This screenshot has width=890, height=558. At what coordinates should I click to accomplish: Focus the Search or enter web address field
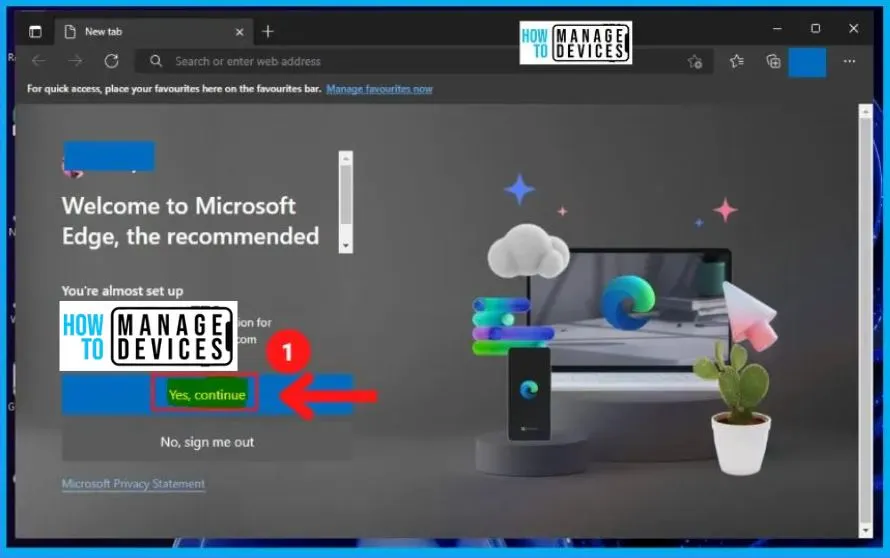tap(422, 61)
